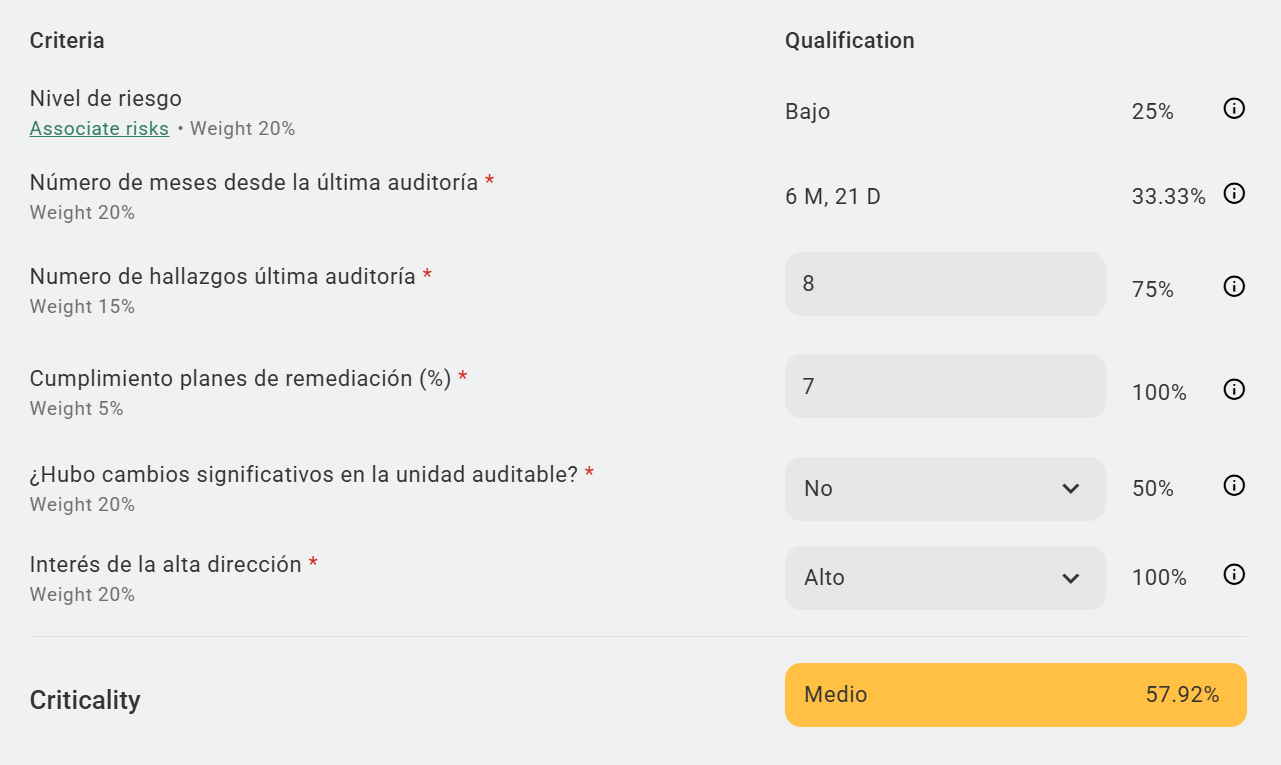The width and height of the screenshot is (1281, 765).
Task: Focus the Numero de hallazgos input field
Action: pos(944,284)
